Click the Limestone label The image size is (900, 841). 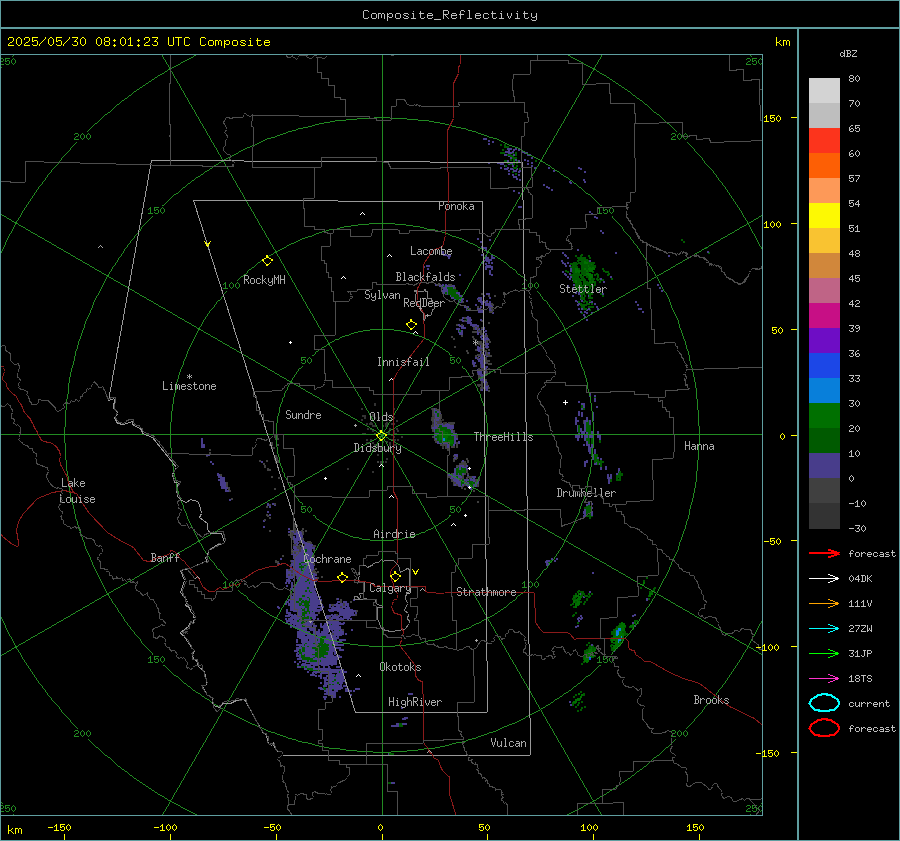pyautogui.click(x=189, y=386)
